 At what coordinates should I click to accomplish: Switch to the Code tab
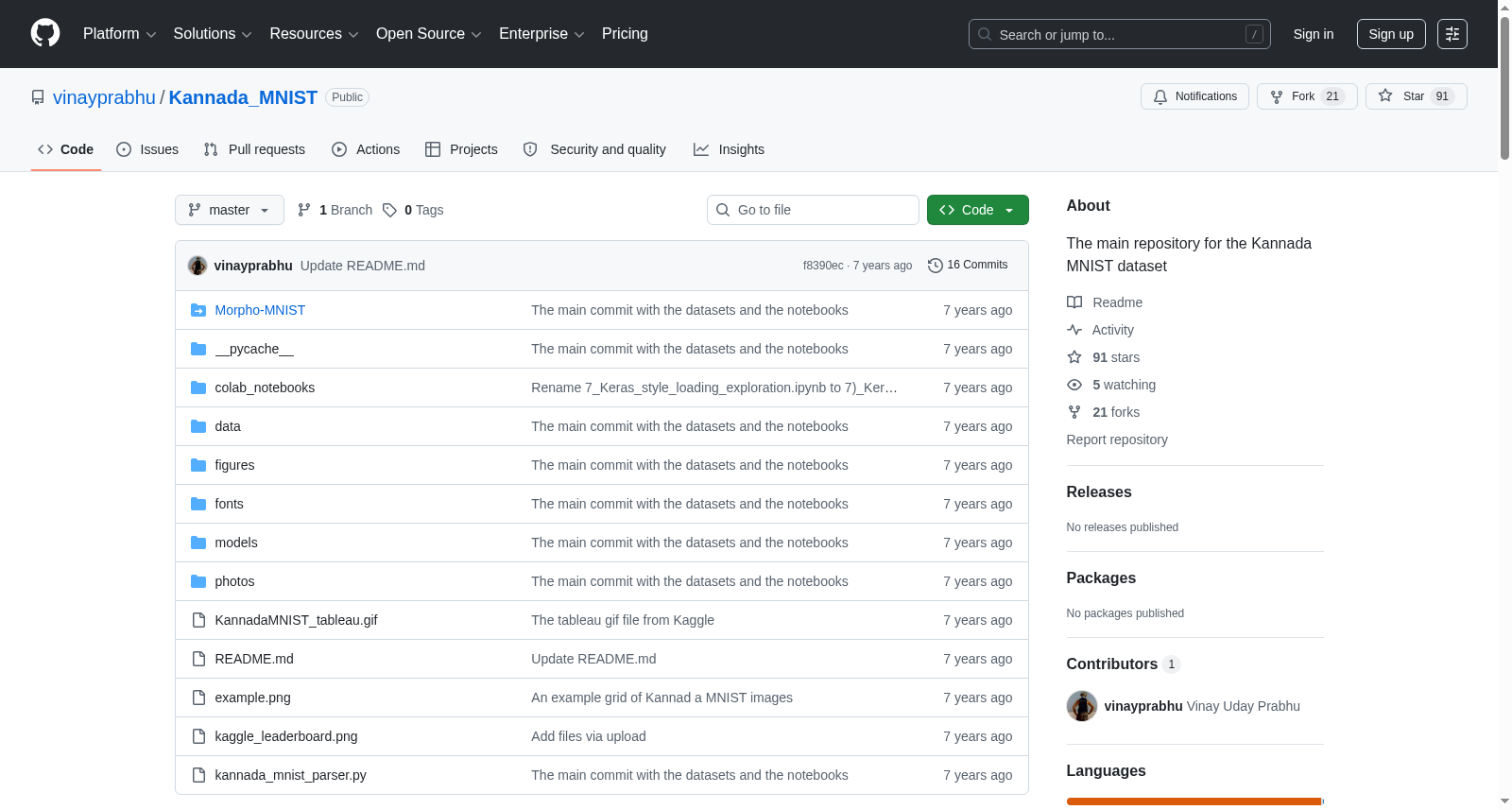click(66, 149)
